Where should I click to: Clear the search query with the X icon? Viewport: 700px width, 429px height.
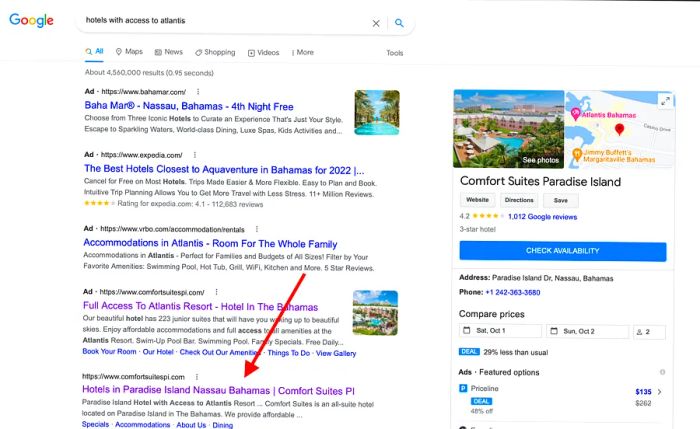point(376,23)
